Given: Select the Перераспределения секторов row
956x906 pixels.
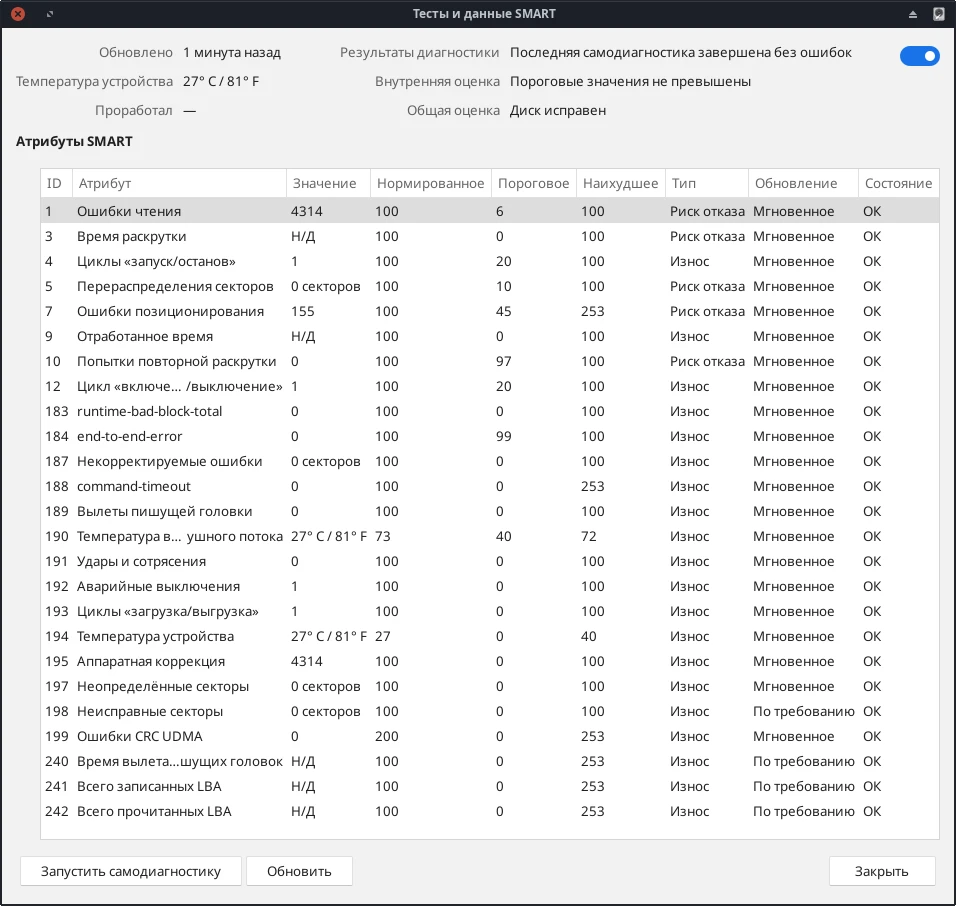Looking at the screenshot, I should point(490,286).
